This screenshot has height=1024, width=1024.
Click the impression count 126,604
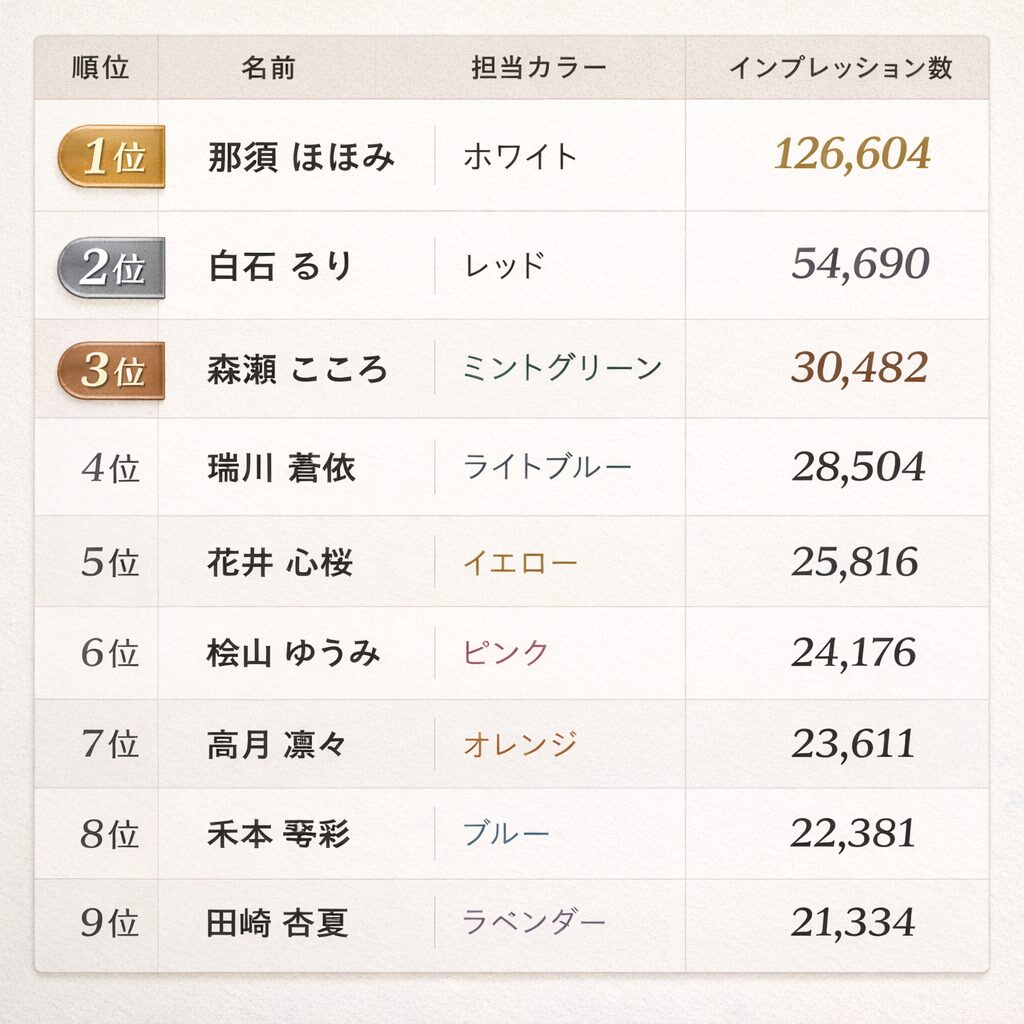pyautogui.click(x=852, y=155)
